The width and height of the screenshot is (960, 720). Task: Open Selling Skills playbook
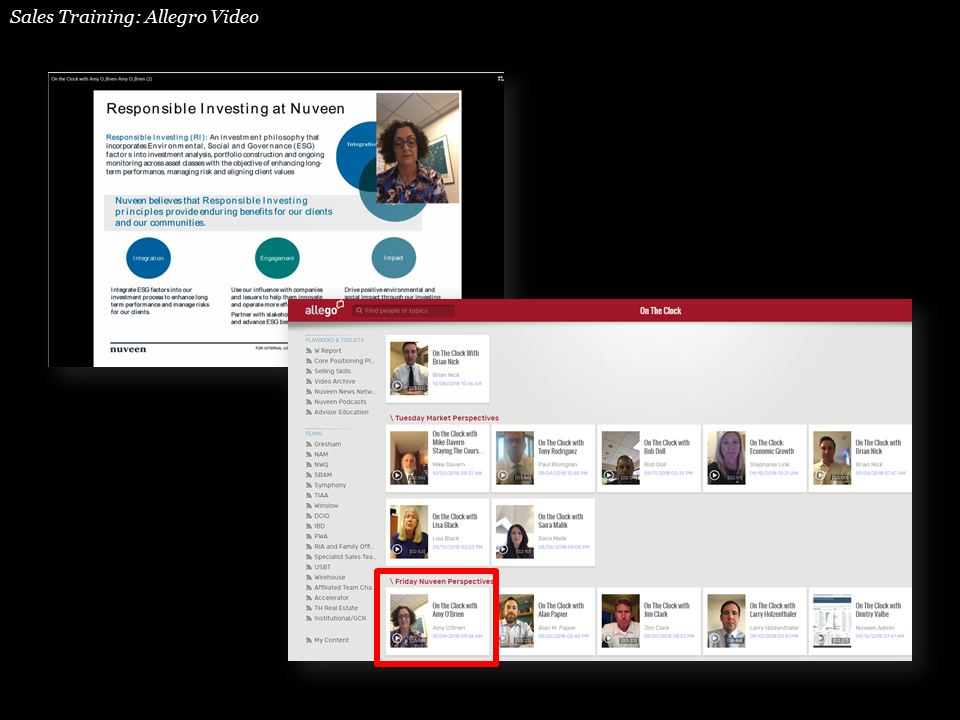tap(332, 371)
